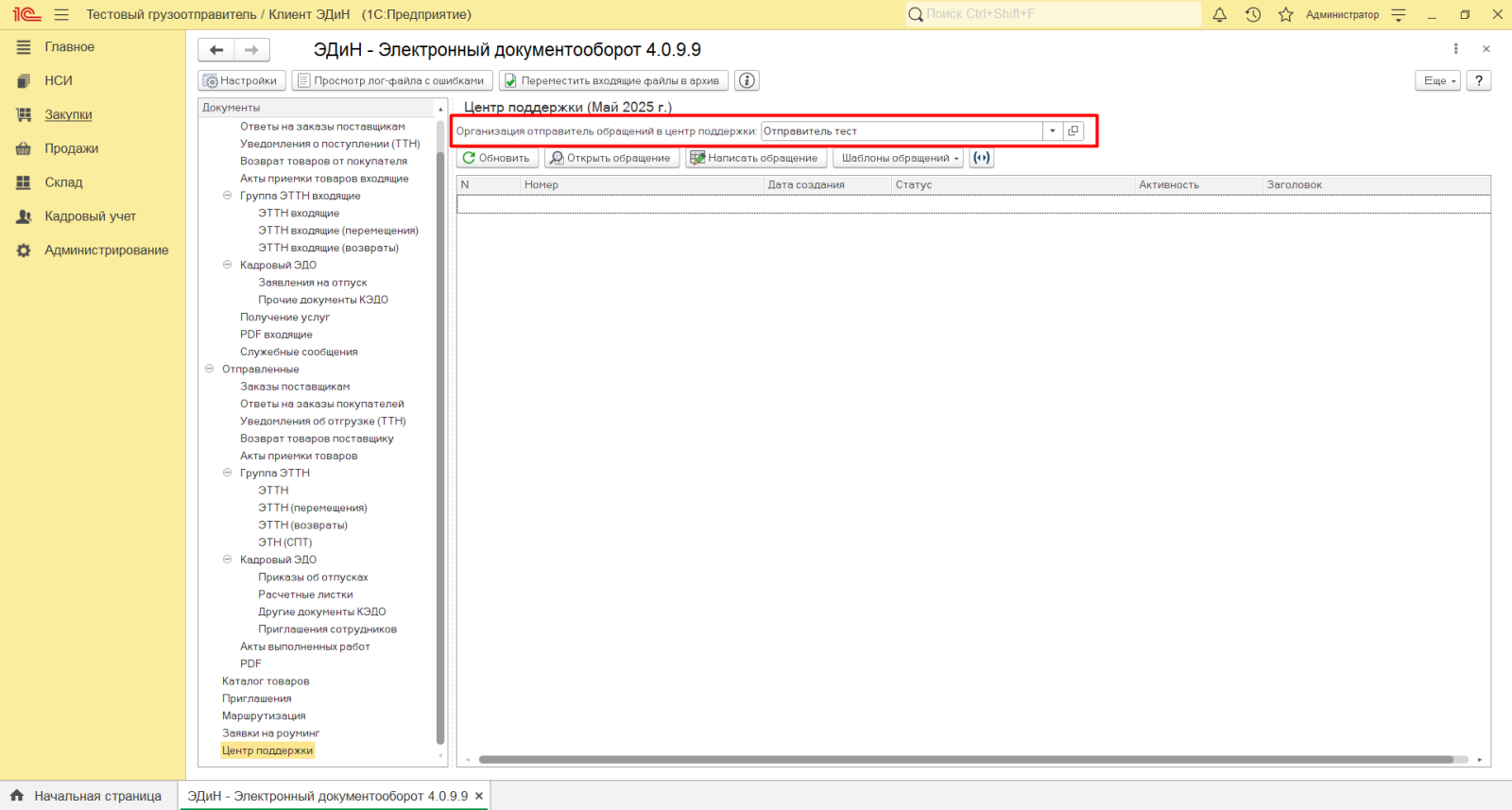Click the broadcast signal icon button

pyautogui.click(x=982, y=158)
